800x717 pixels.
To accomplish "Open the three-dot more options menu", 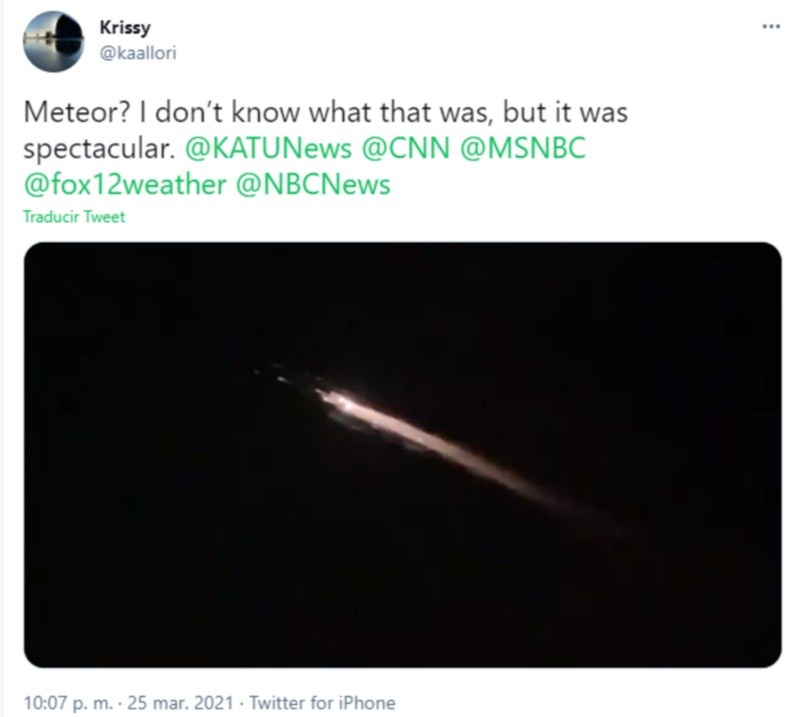I will (769, 26).
